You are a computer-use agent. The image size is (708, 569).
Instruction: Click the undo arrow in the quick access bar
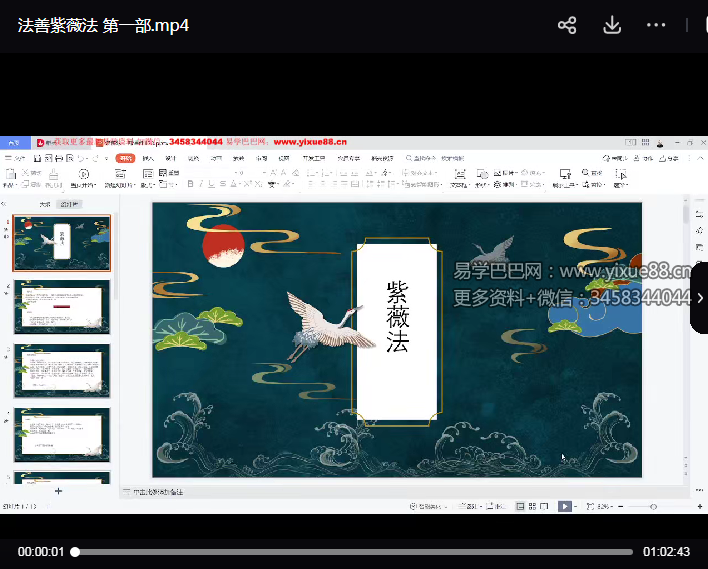pos(81,158)
